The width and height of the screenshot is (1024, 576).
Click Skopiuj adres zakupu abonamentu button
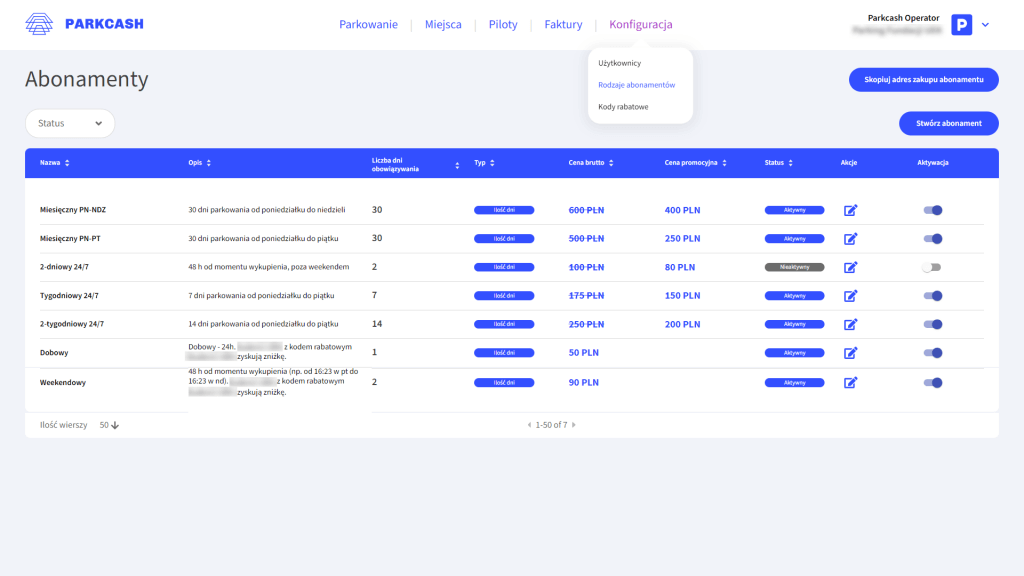tap(923, 79)
